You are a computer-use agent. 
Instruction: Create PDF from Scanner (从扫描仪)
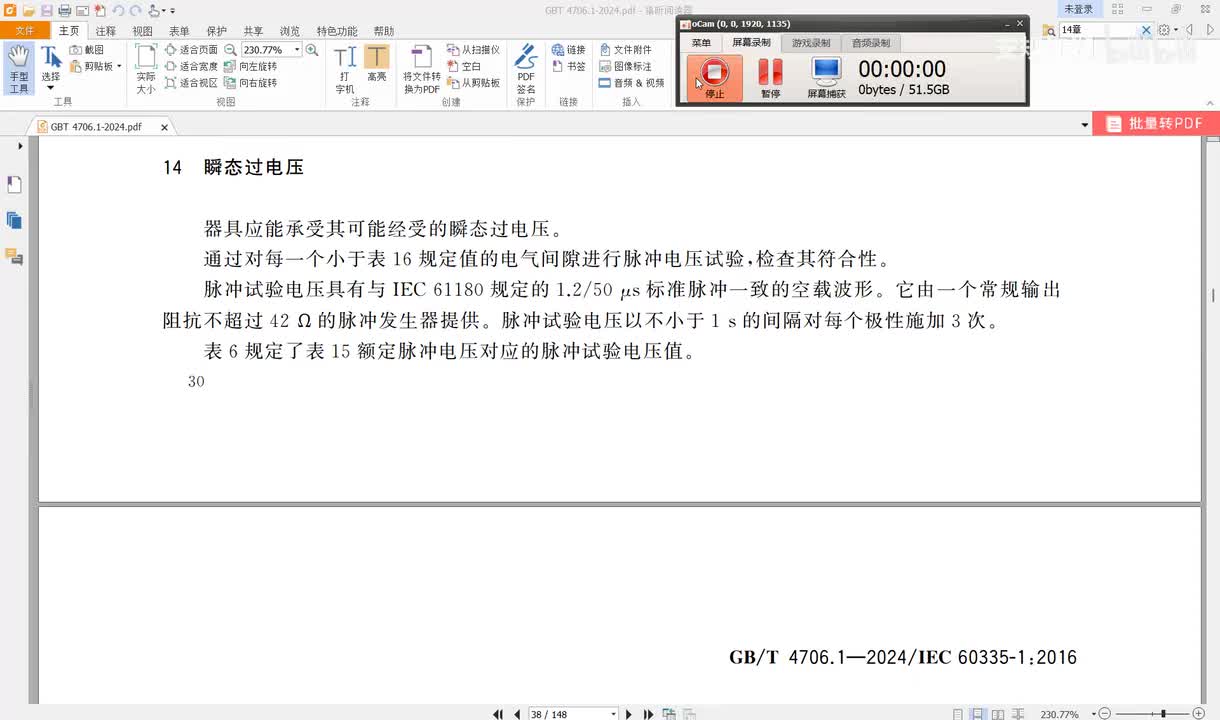pyautogui.click(x=473, y=50)
